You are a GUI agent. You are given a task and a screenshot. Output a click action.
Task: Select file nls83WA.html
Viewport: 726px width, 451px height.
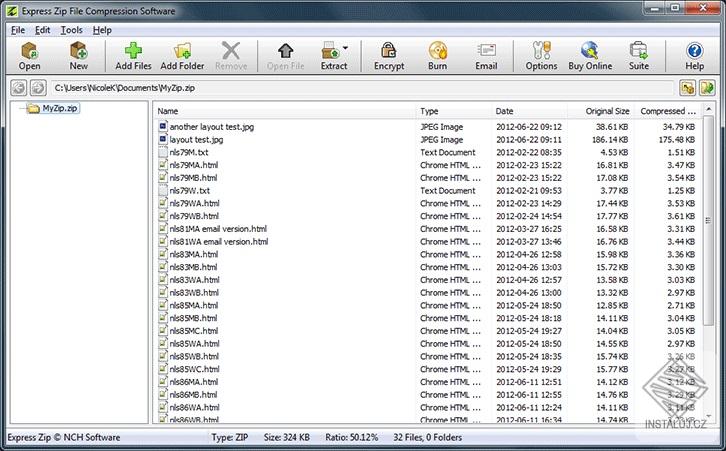[x=194, y=280]
